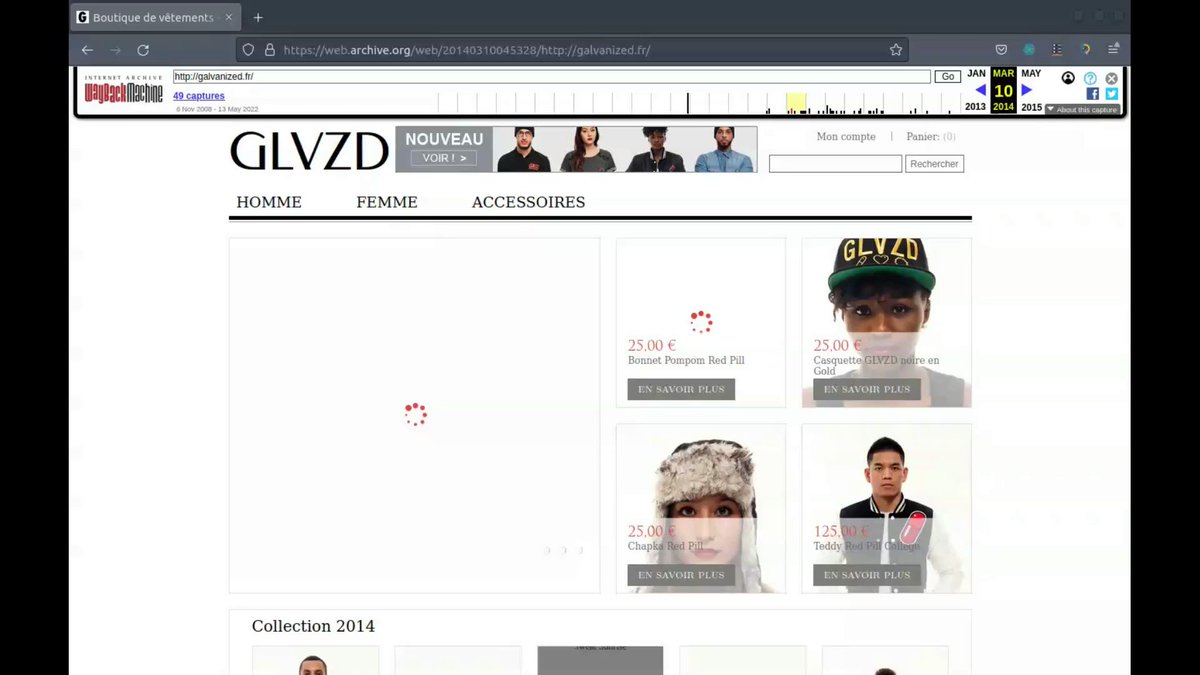Click the NOUVEAU VOIR banner button
The image size is (1200, 675).
tap(443, 158)
